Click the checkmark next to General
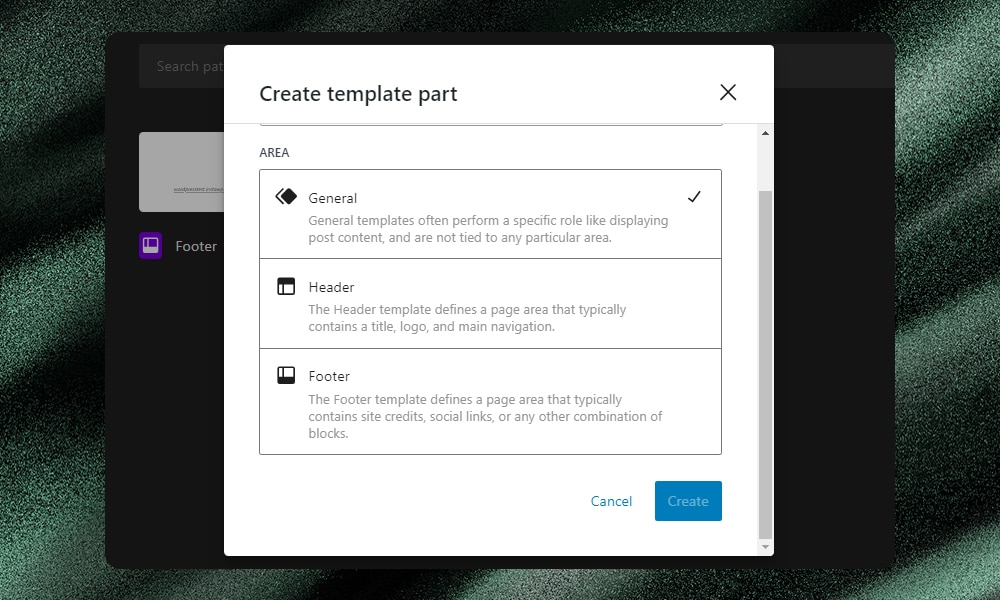The height and width of the screenshot is (600, 1000). 695,197
